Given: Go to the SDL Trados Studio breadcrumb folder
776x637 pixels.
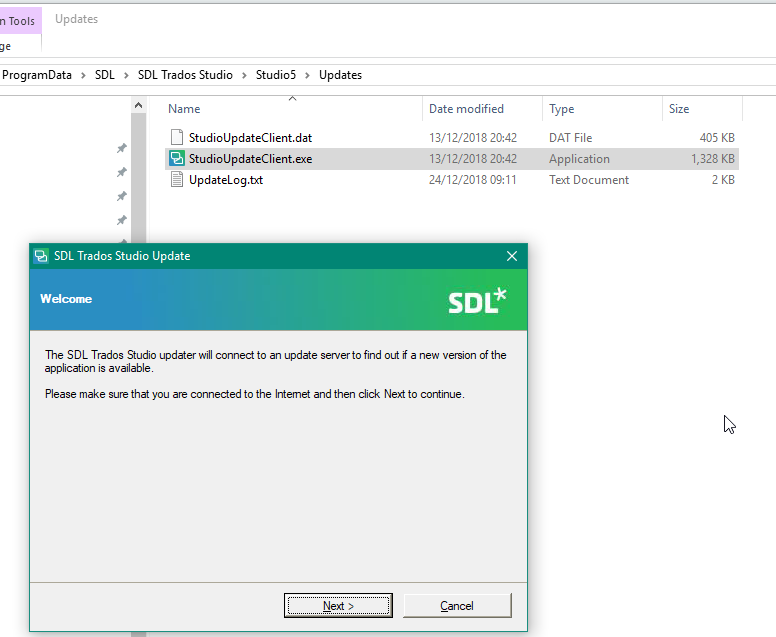Looking at the screenshot, I should click(185, 75).
